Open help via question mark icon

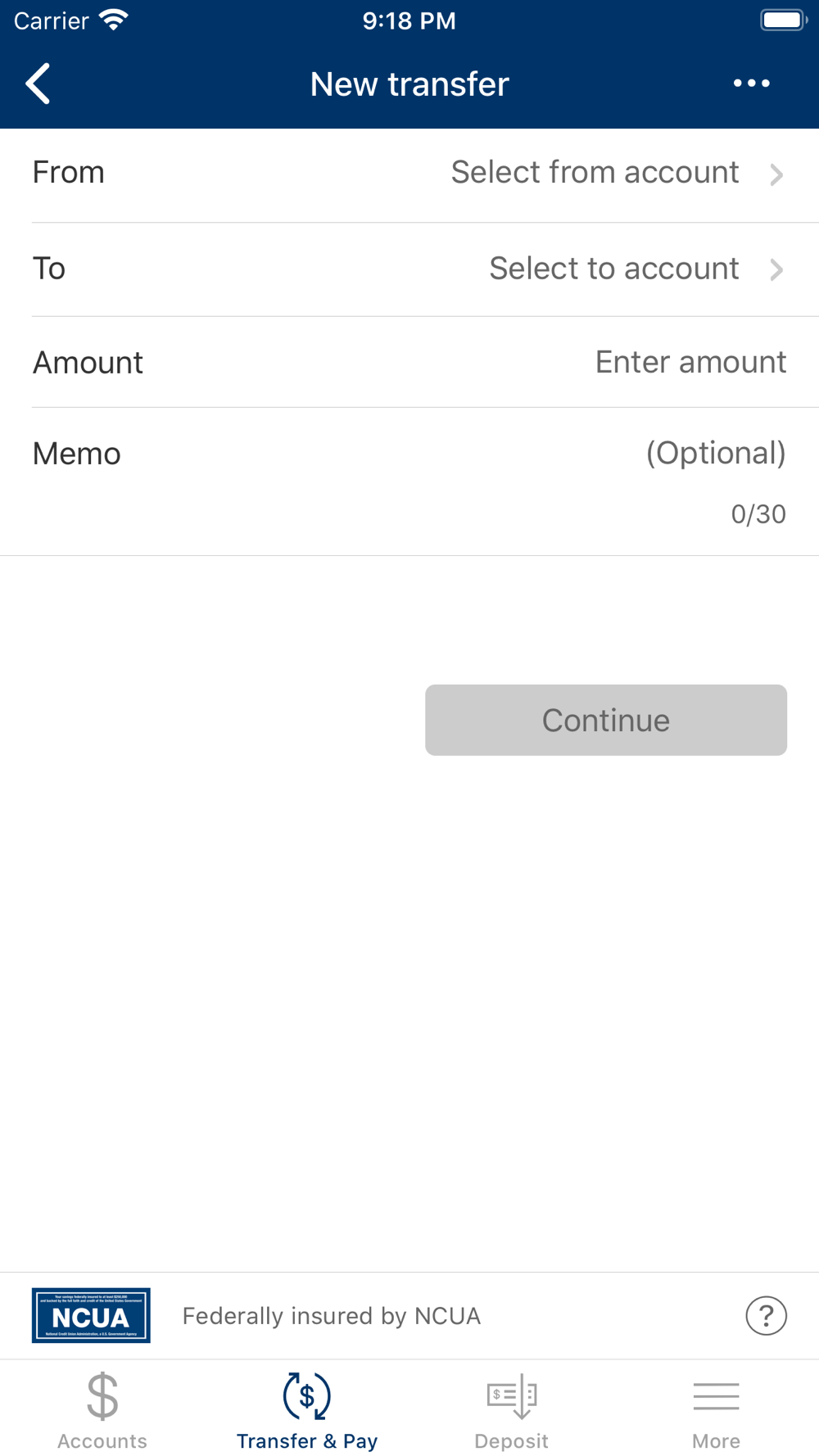[766, 1316]
